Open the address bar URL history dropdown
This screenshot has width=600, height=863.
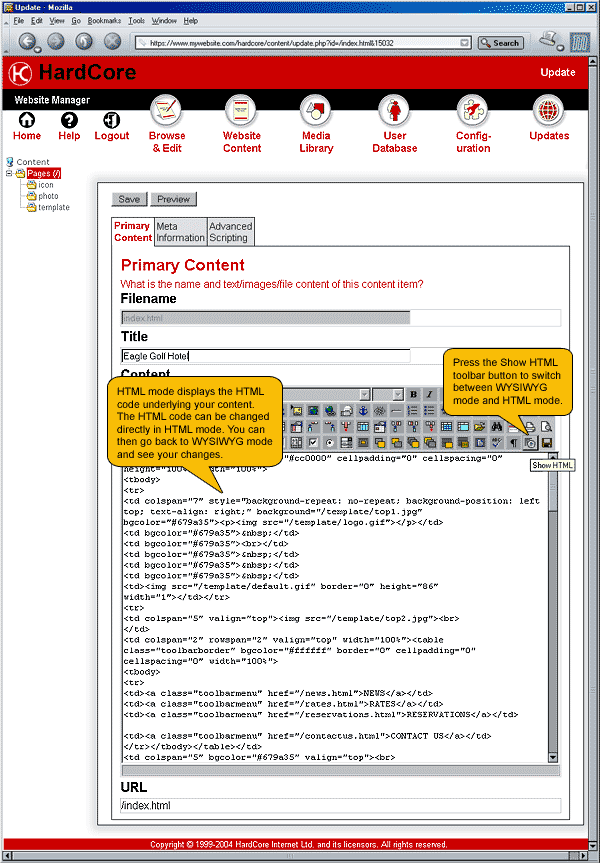coord(465,43)
